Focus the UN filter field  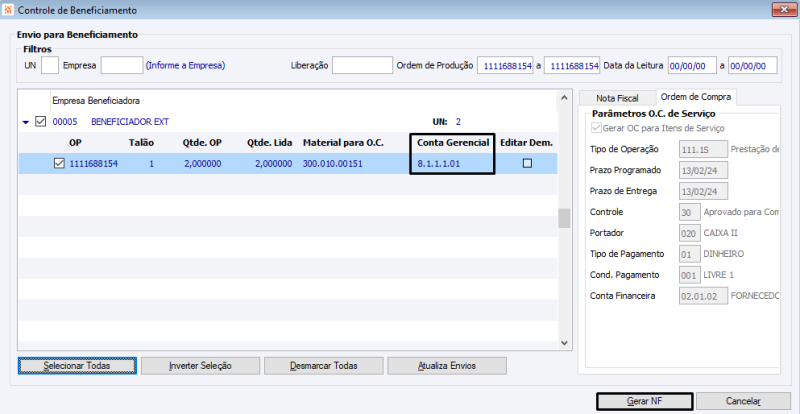pyautogui.click(x=49, y=65)
